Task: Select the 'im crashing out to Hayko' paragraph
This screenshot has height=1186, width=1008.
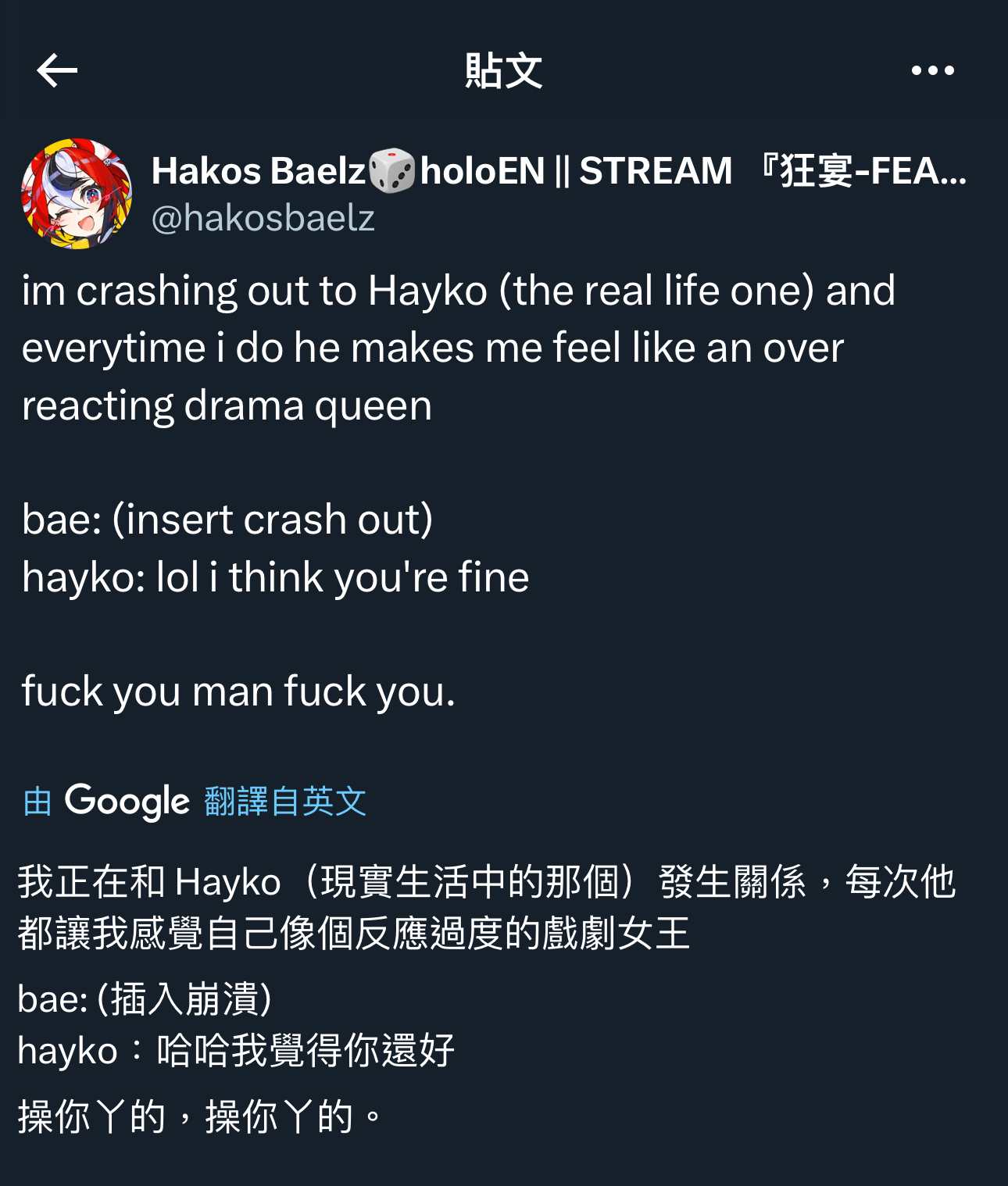Action: pos(458,348)
